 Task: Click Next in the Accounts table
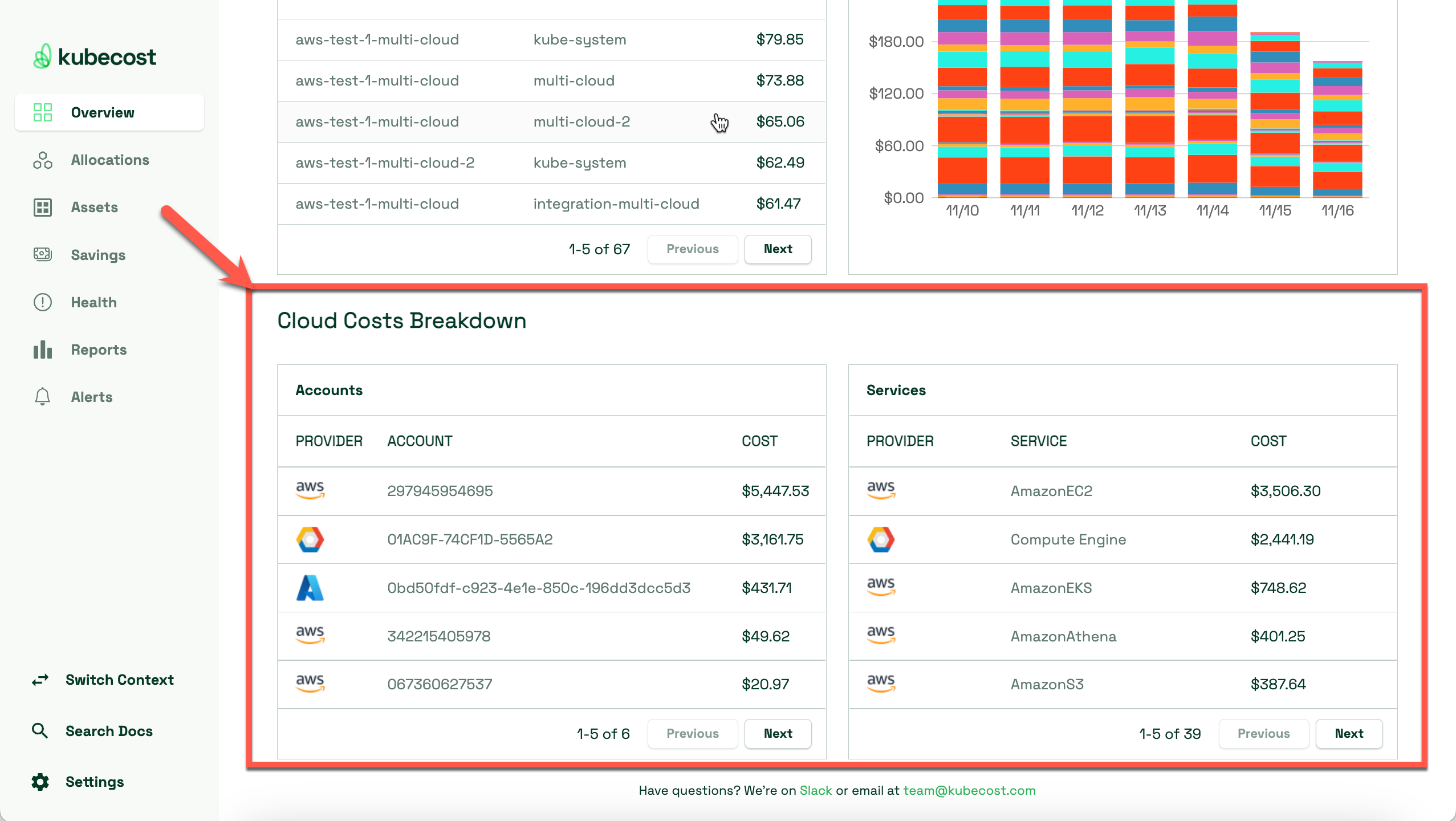pyautogui.click(x=778, y=734)
